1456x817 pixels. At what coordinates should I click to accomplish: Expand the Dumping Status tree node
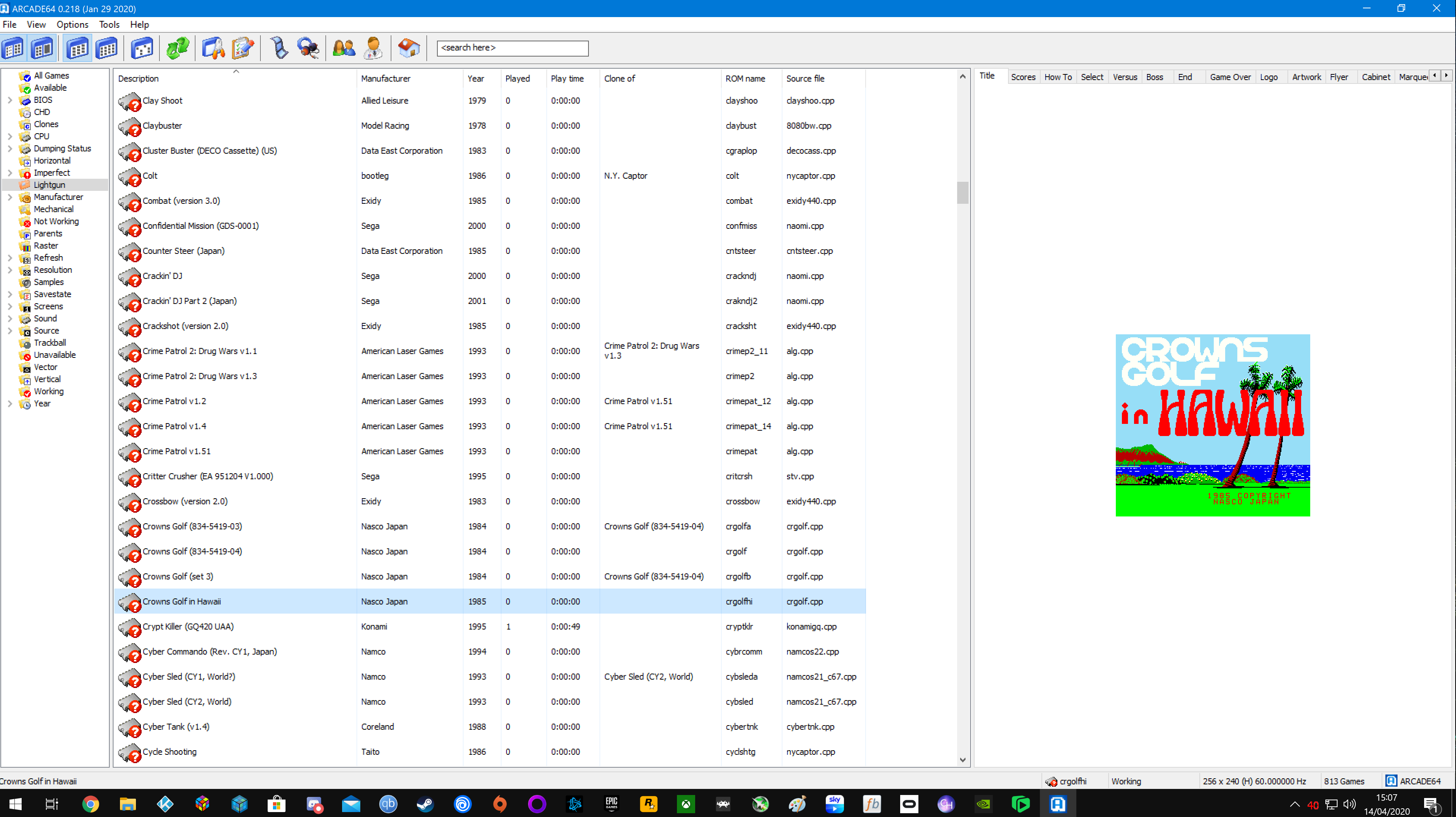pyautogui.click(x=9, y=149)
